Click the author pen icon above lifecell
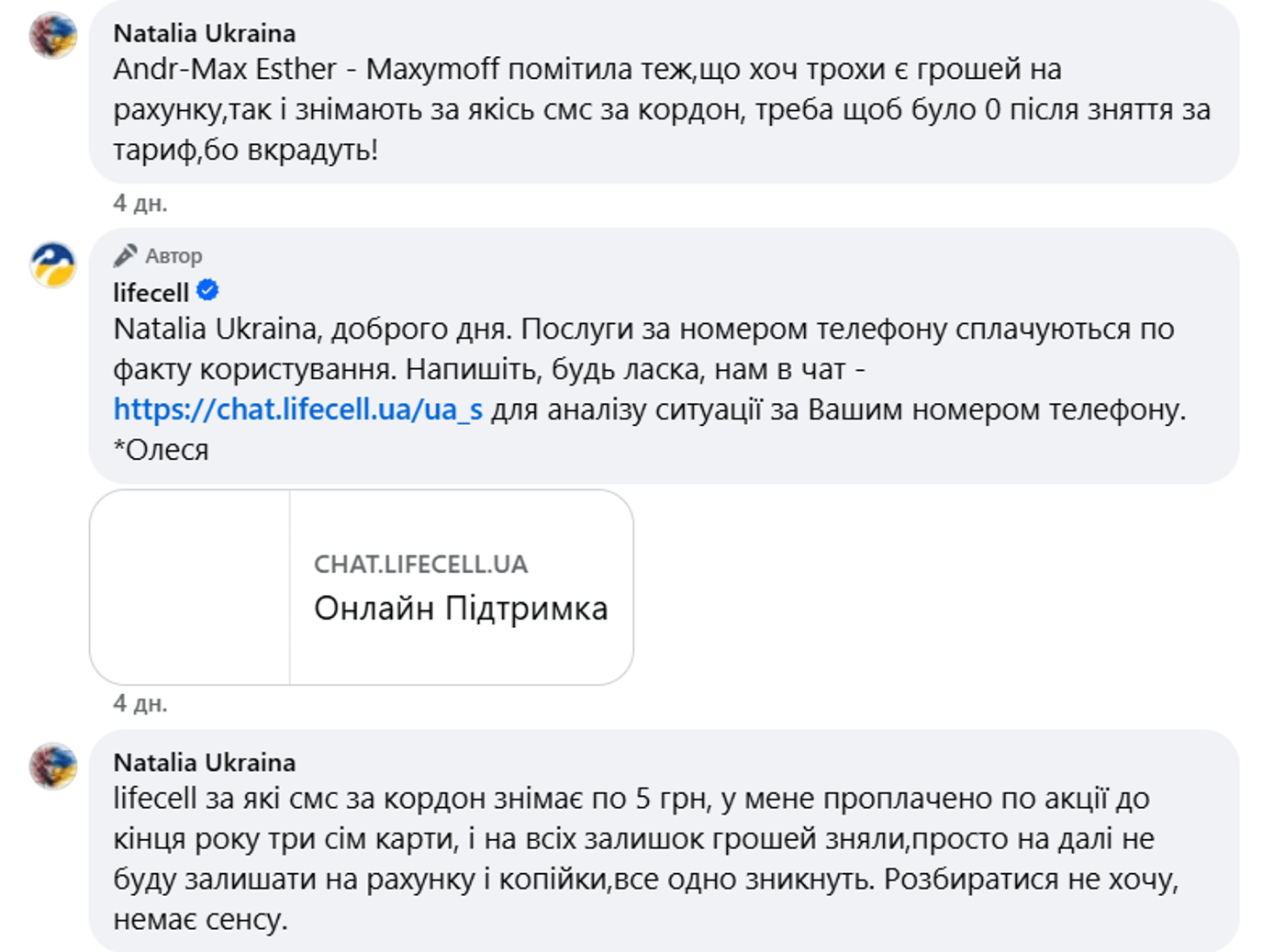This screenshot has height=952, width=1285. coord(126,255)
